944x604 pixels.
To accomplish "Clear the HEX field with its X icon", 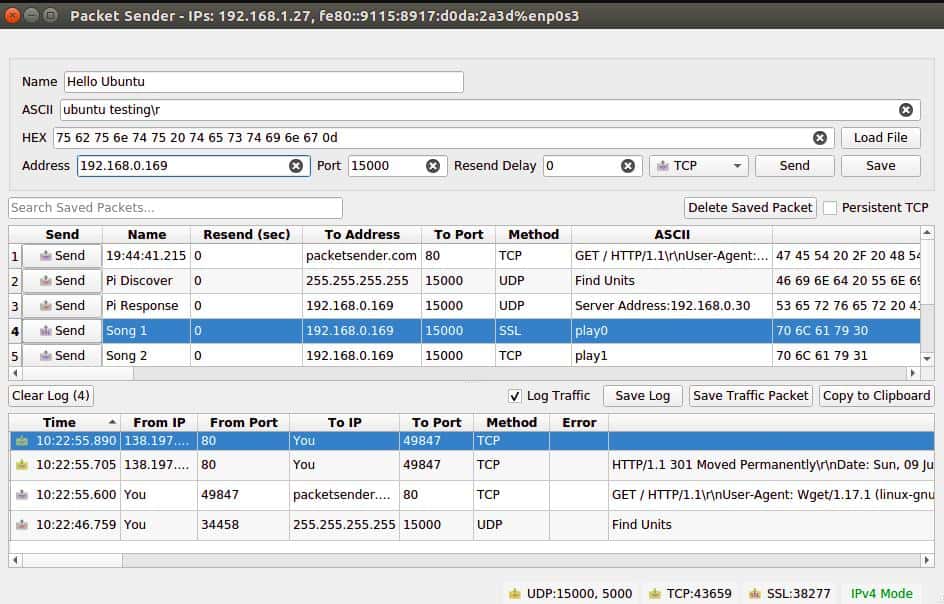I will (819, 138).
